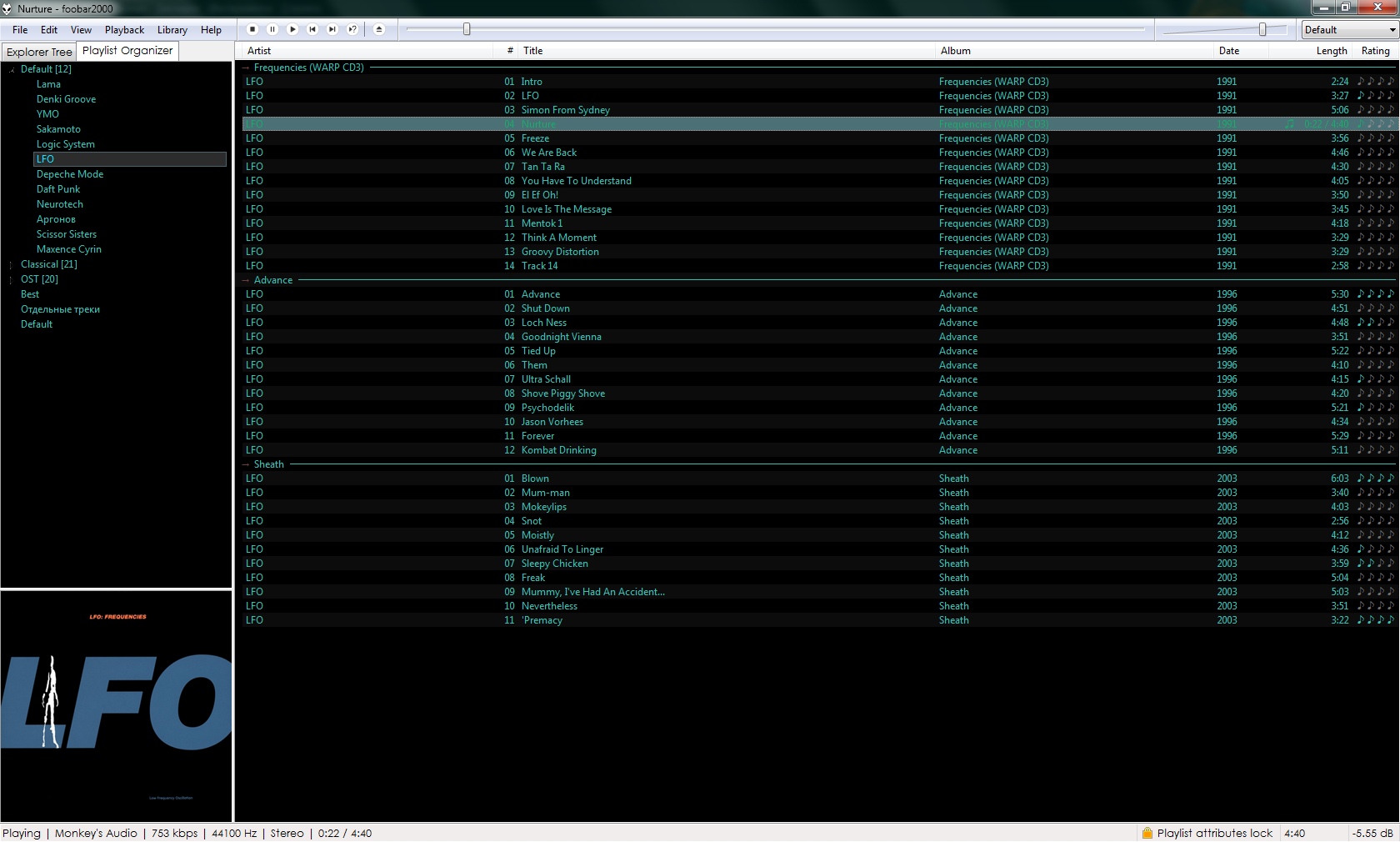This screenshot has width=1400, height=842.
Task: Click rating notes for Unafraid To Linger
Action: pos(1376,549)
